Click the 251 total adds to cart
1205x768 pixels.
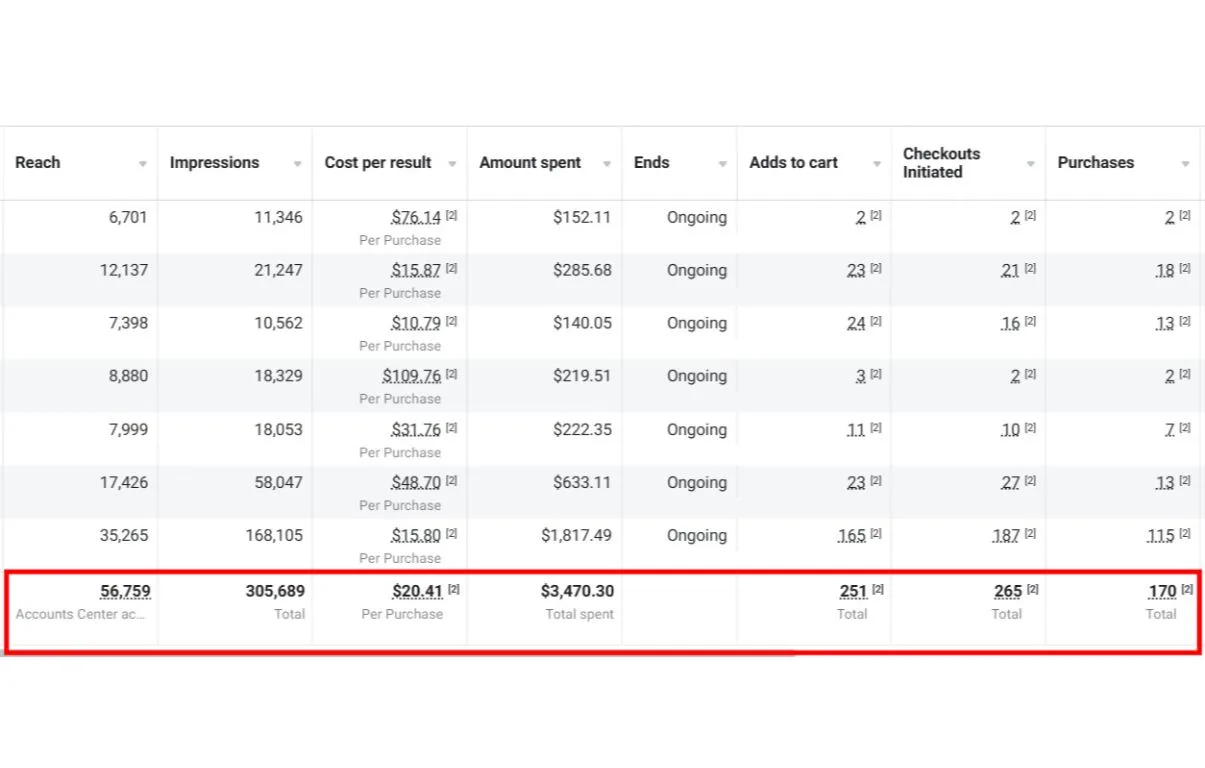pyautogui.click(x=853, y=591)
